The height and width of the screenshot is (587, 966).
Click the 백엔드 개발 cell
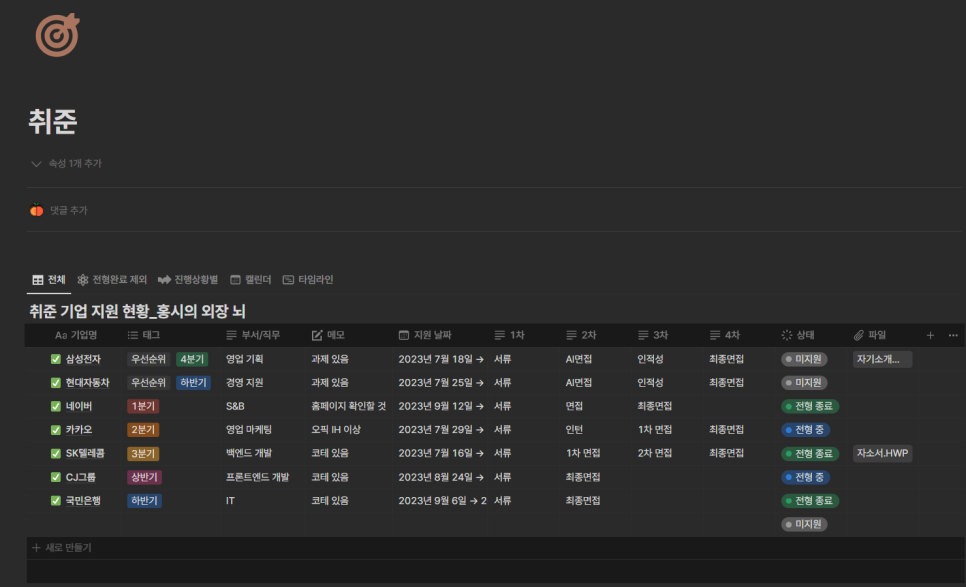tap(249, 453)
